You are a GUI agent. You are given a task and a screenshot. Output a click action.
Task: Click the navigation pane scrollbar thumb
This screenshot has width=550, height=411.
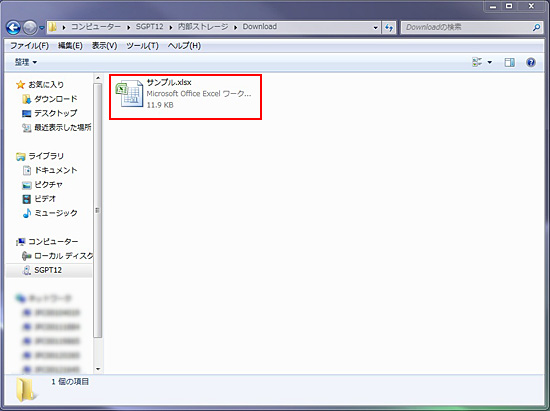pos(98,210)
